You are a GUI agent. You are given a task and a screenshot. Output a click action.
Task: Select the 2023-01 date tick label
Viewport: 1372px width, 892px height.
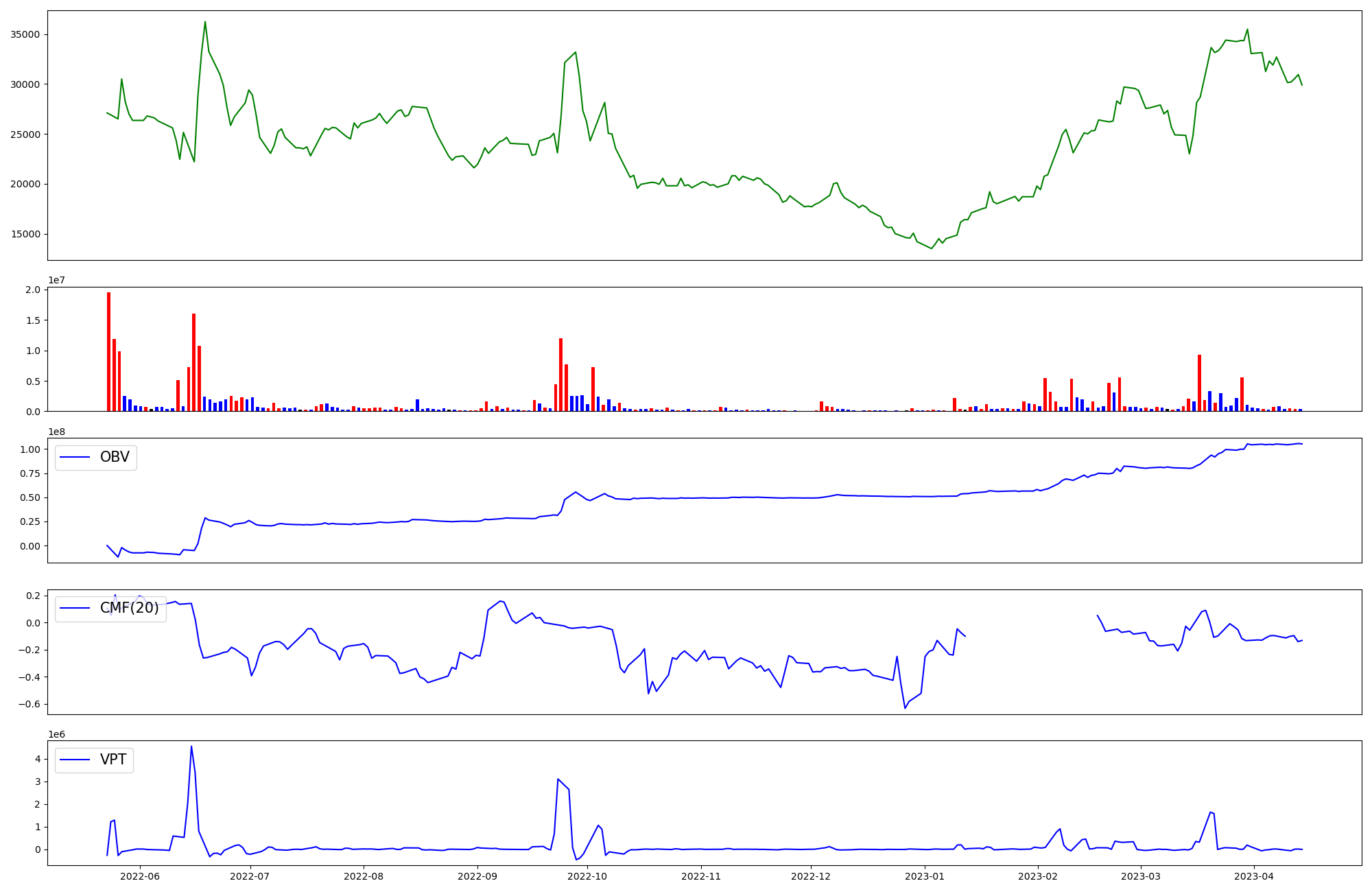tap(925, 876)
